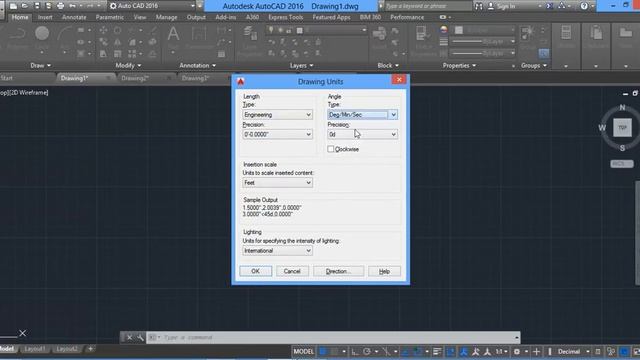Toggle lineweight display in status bar
This screenshot has width=640, height=360.
click(x=437, y=351)
